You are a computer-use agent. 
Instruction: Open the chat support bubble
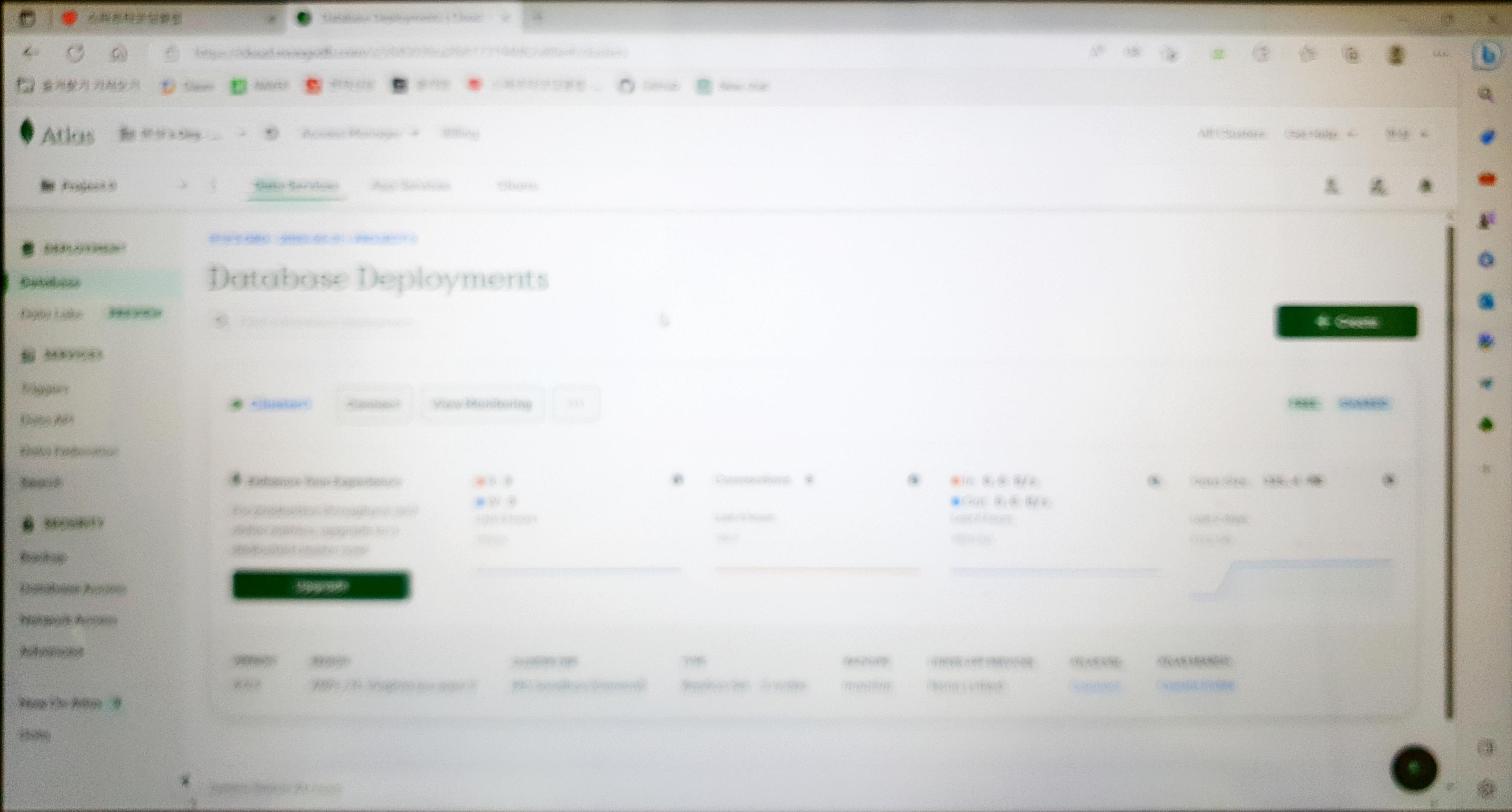[1414, 768]
